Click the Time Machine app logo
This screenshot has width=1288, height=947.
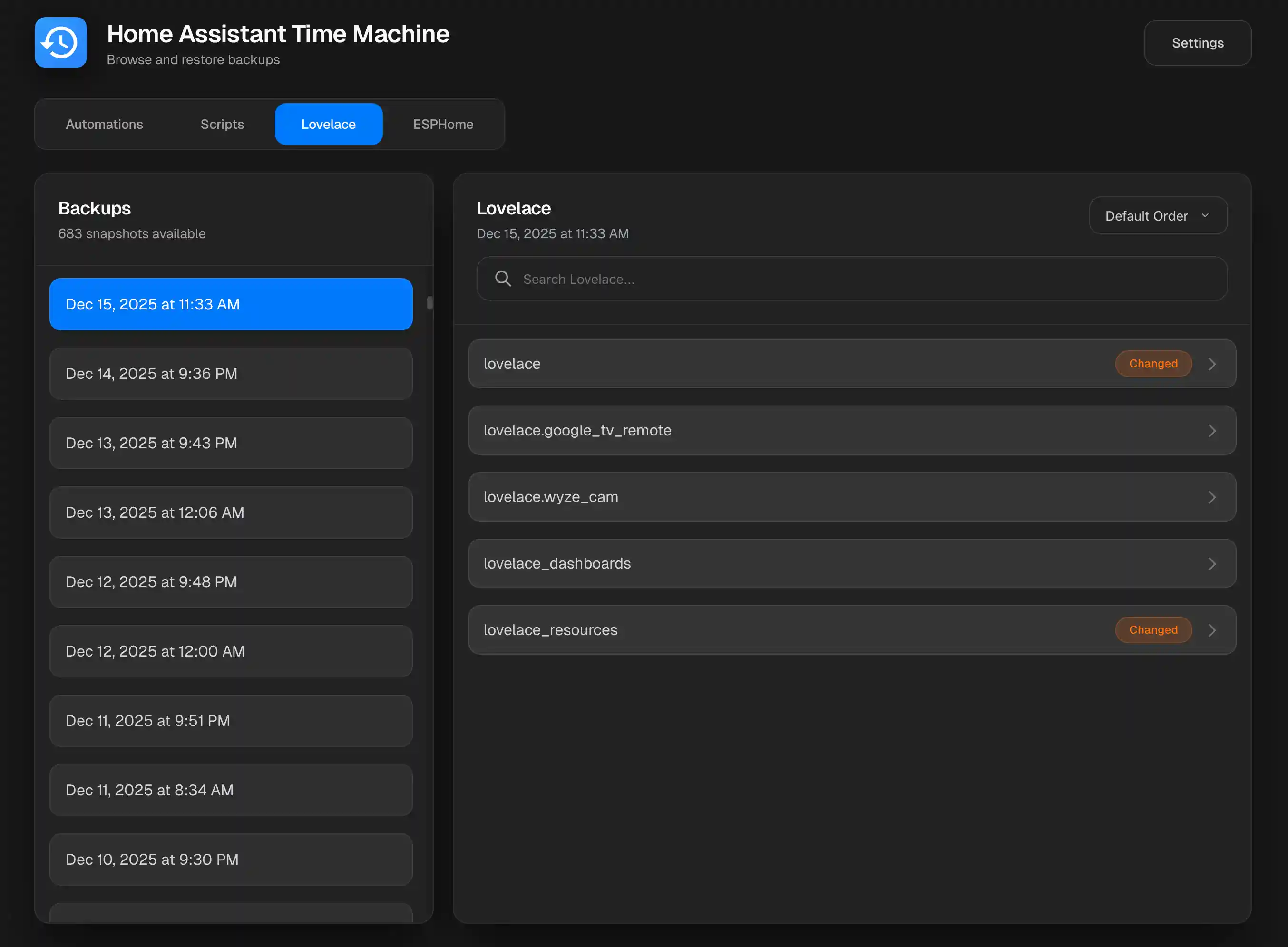click(x=60, y=42)
